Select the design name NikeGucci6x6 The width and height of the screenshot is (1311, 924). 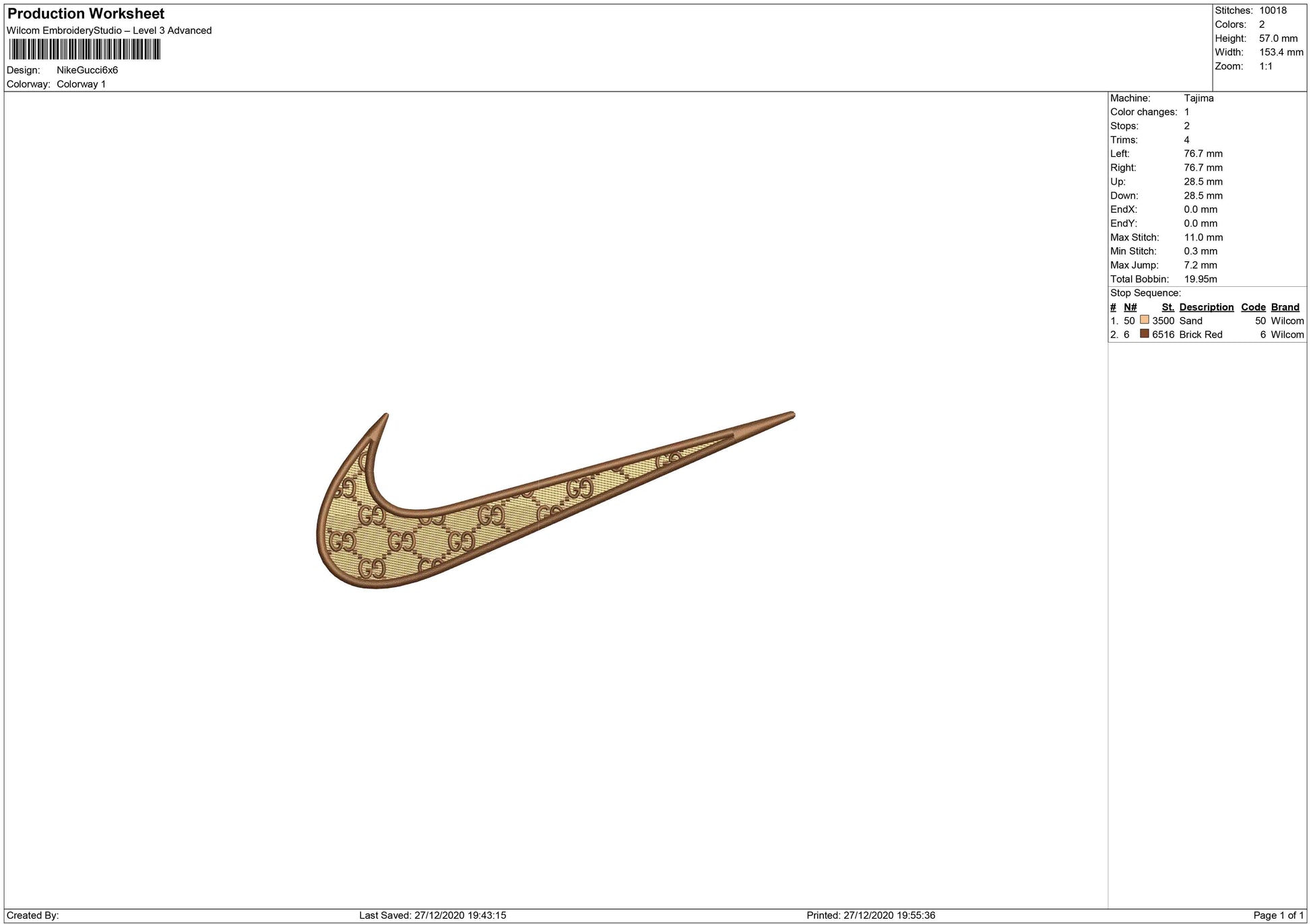[87, 70]
